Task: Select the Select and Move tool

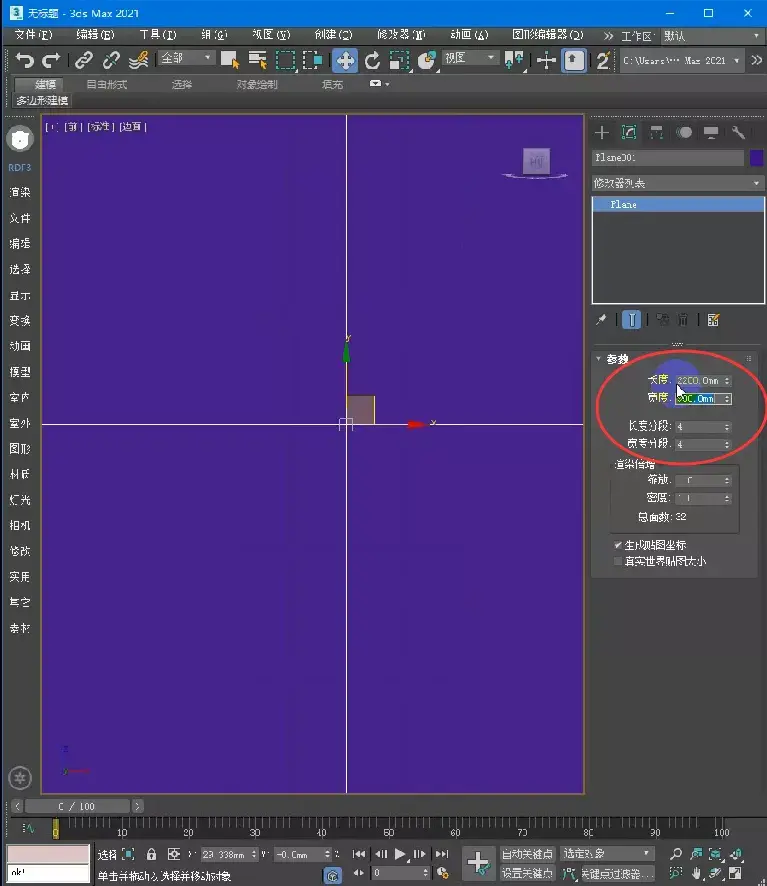Action: (x=345, y=60)
